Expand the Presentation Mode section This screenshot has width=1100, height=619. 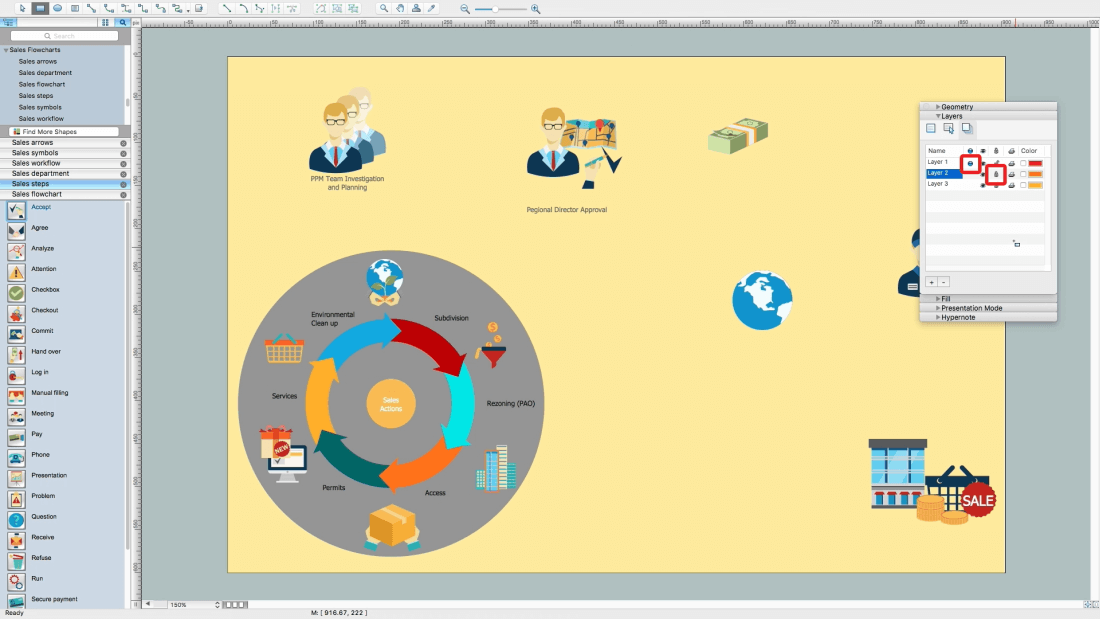point(938,307)
